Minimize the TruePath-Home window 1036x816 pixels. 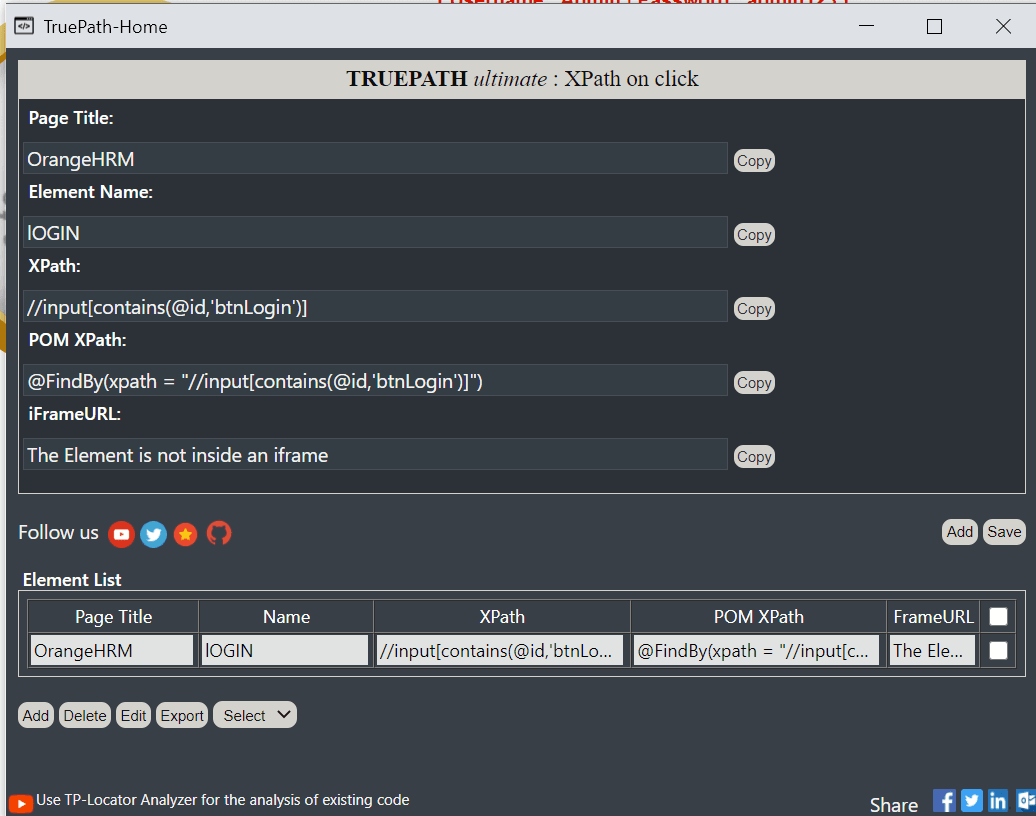click(x=866, y=26)
